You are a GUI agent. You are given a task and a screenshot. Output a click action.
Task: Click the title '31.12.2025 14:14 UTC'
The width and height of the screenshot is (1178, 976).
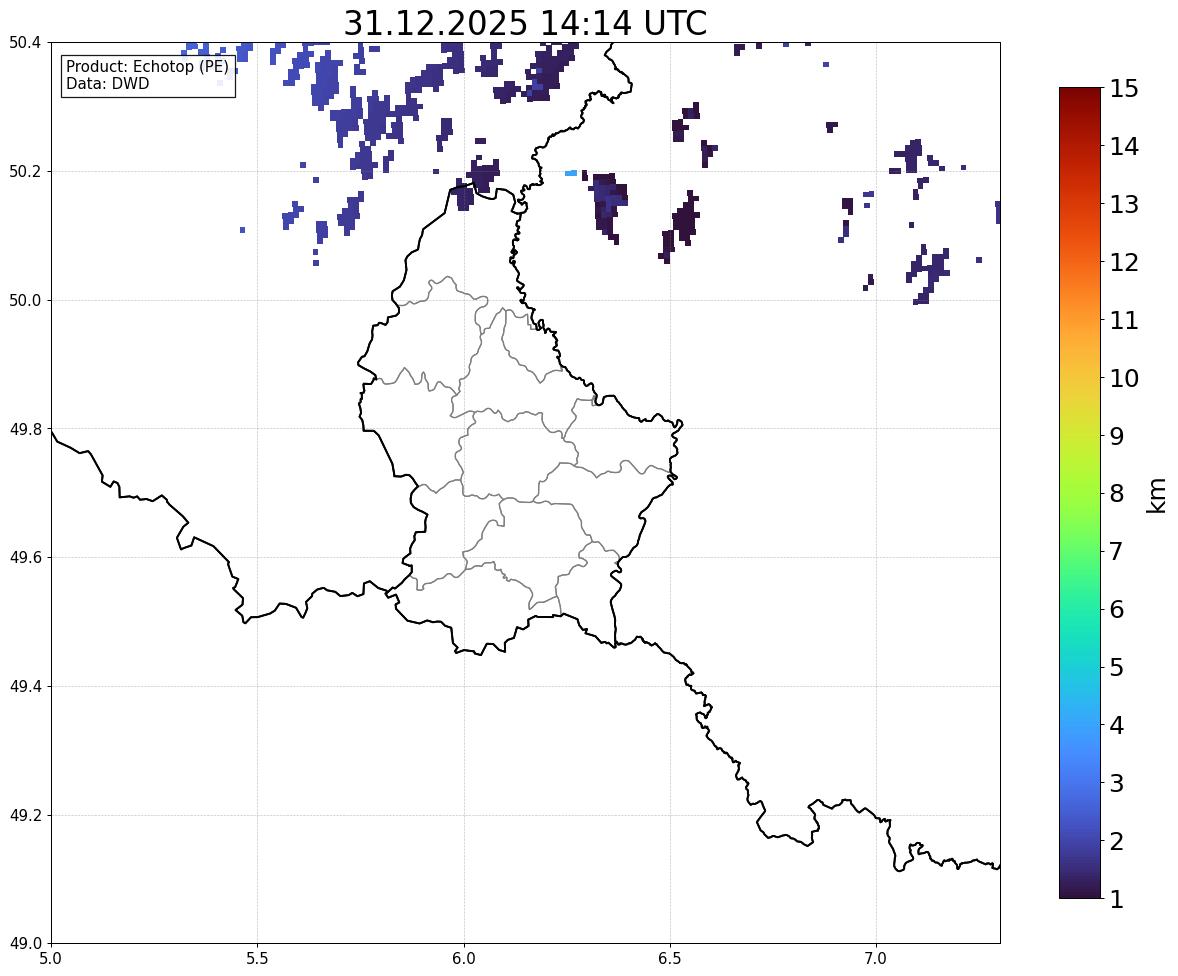(x=525, y=23)
